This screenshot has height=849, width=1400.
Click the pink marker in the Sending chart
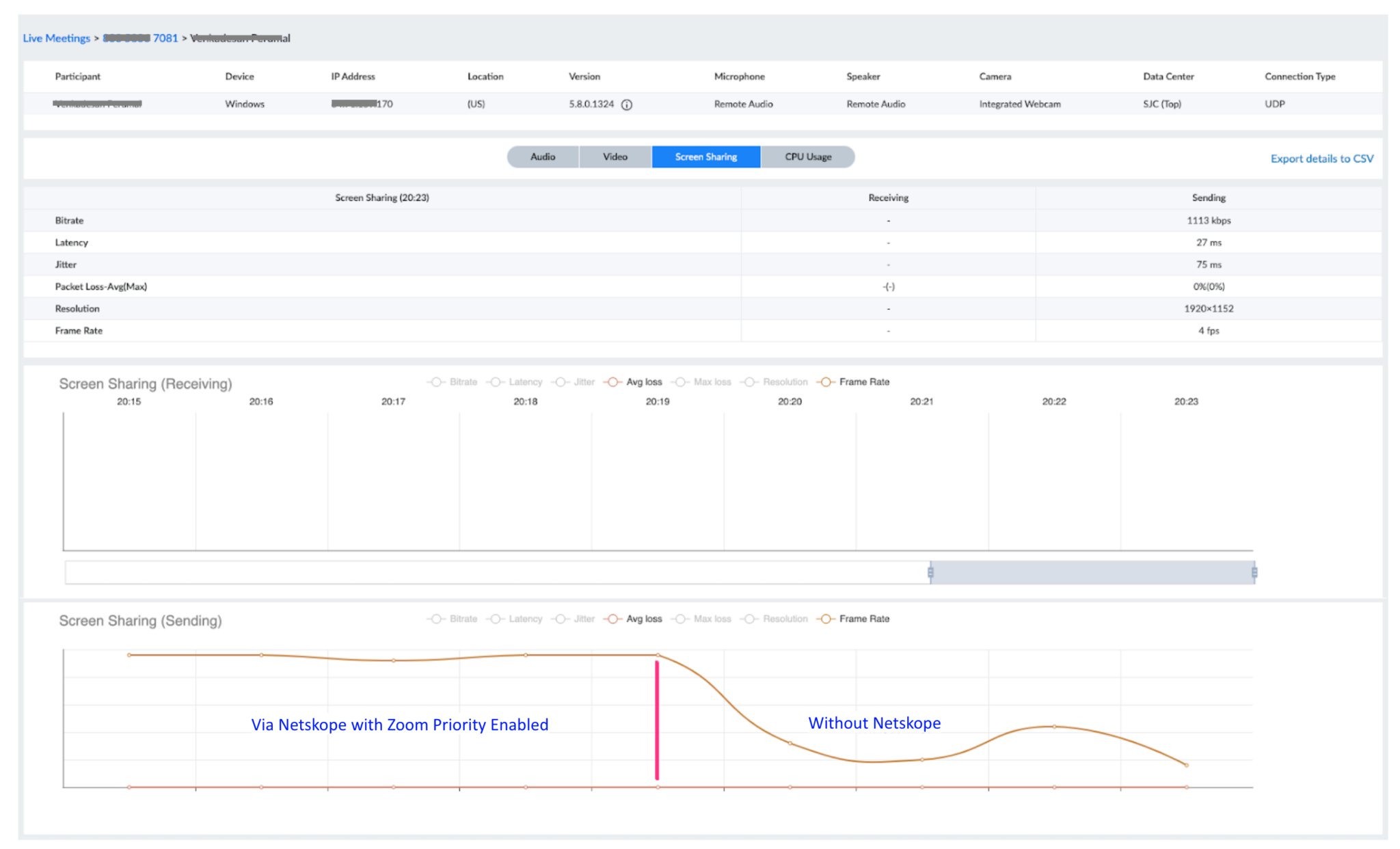pyautogui.click(x=656, y=718)
